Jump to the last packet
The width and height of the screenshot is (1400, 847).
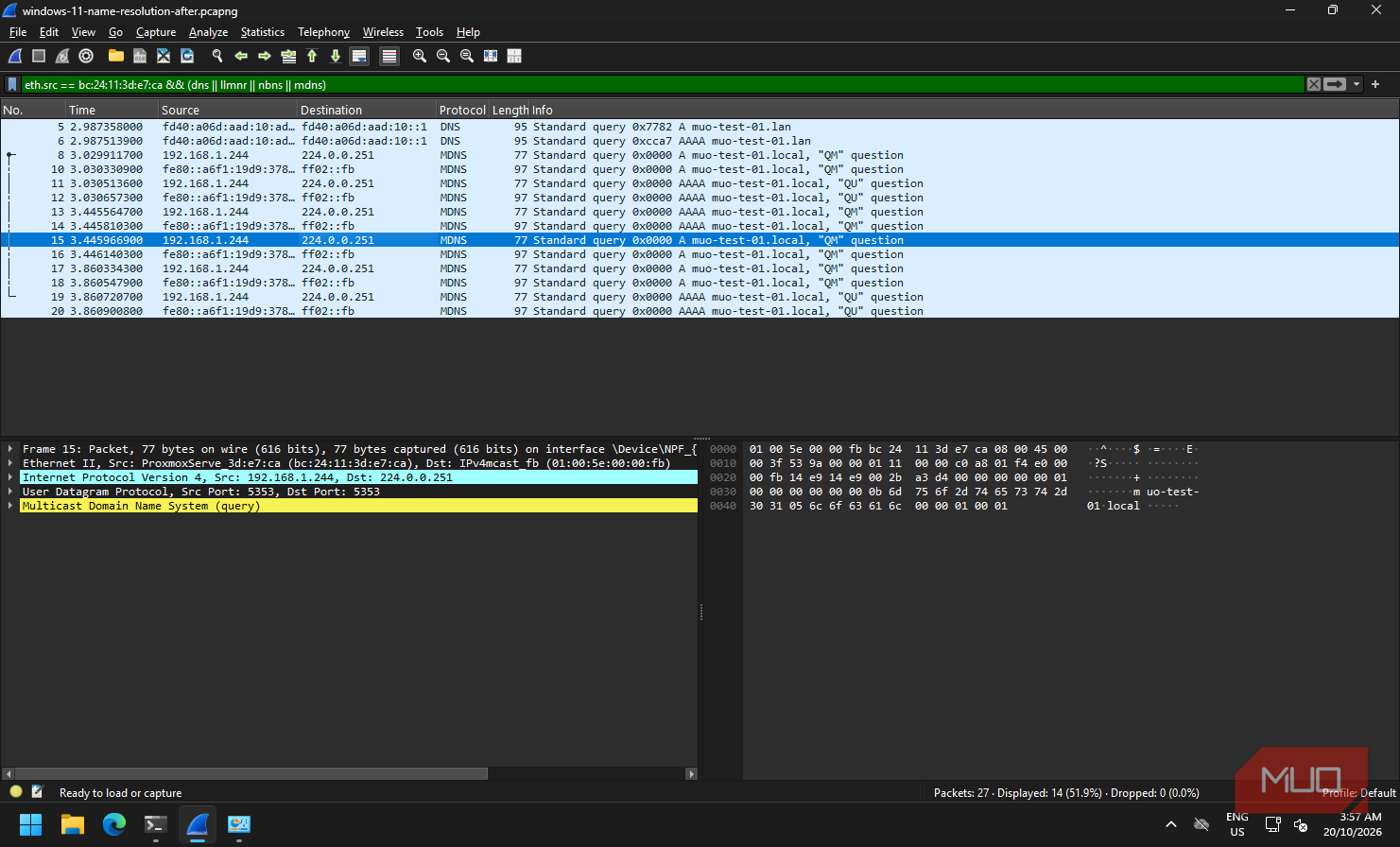tap(336, 56)
